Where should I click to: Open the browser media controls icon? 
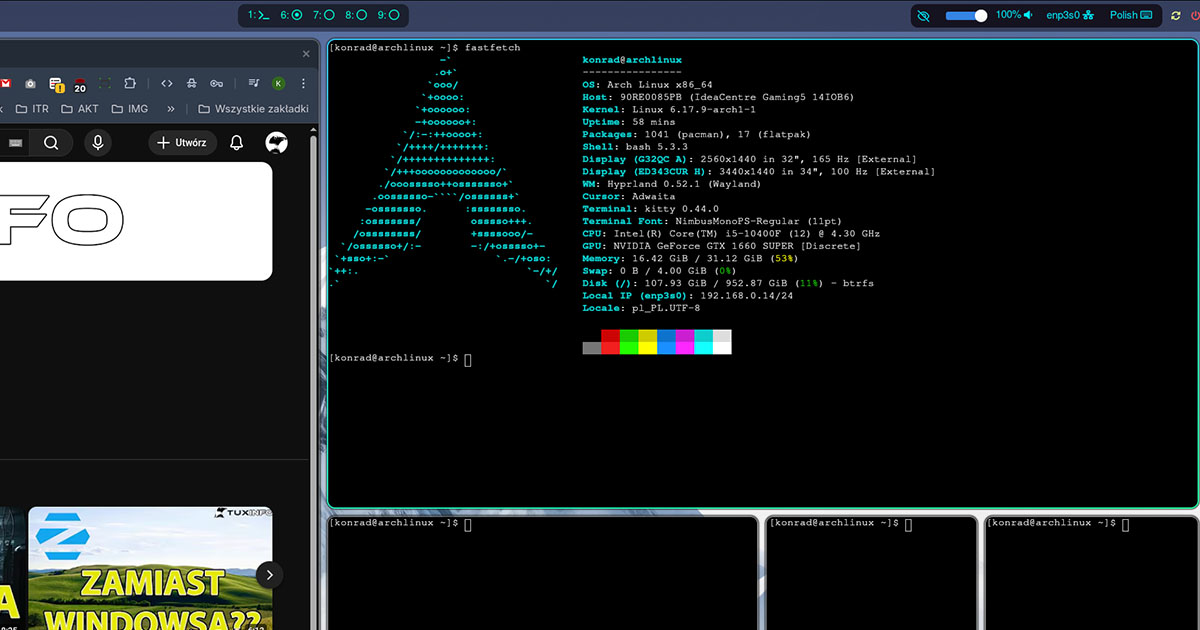253,83
